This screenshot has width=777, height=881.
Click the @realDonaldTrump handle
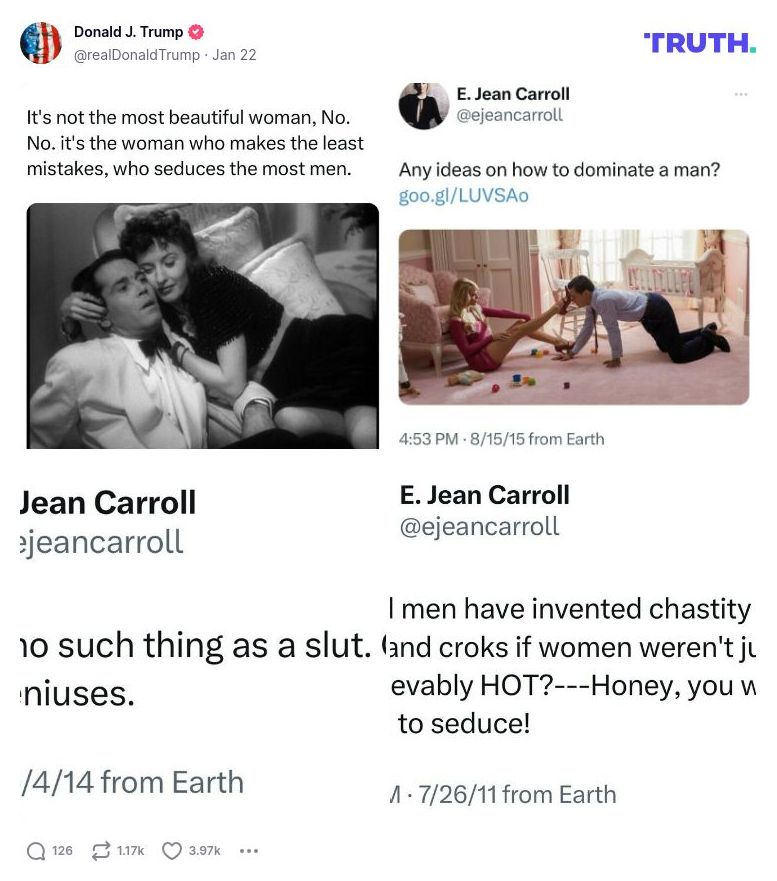[137, 55]
